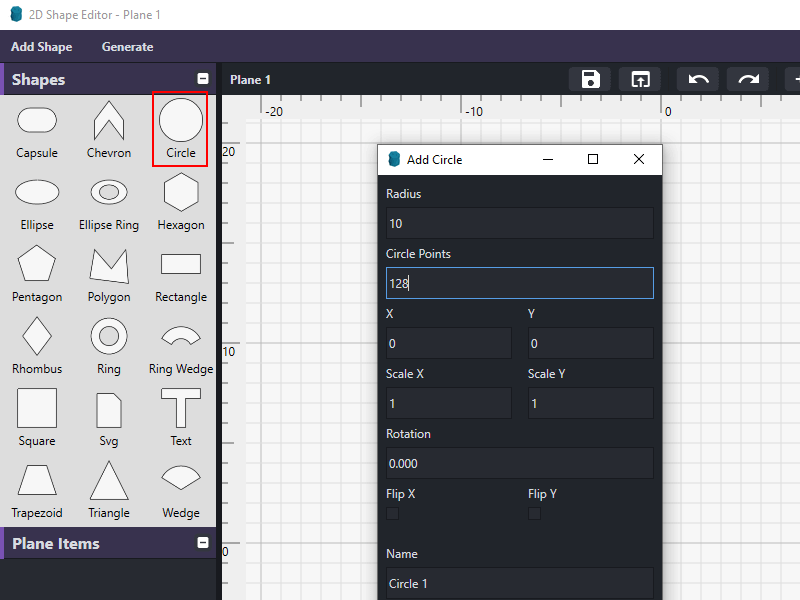800x600 pixels.
Task: Select the Trapezoid shape
Action: click(37, 491)
